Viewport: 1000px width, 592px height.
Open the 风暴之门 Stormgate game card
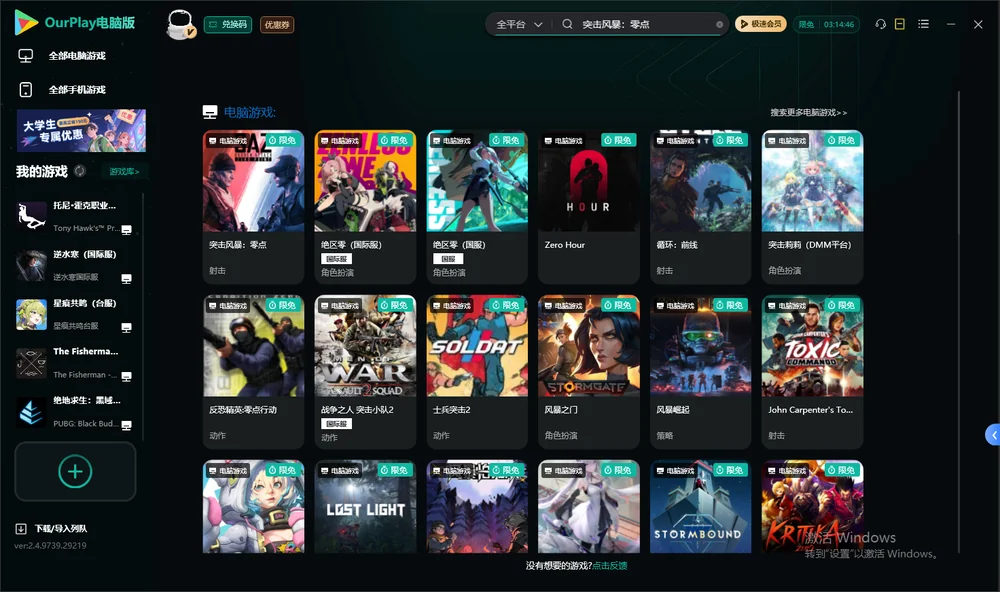[589, 372]
